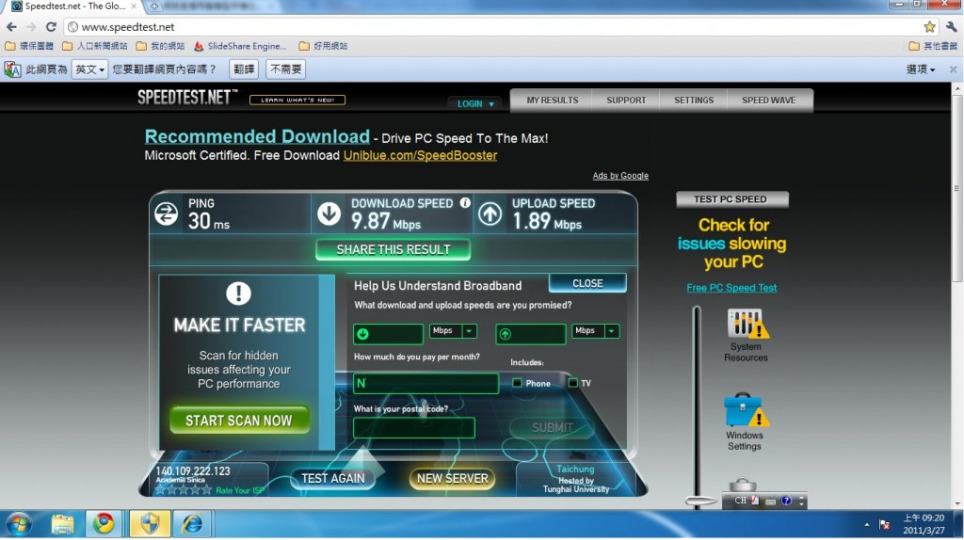Click the download speed arrow icon
Viewport: 964px width, 540px height.
329,213
